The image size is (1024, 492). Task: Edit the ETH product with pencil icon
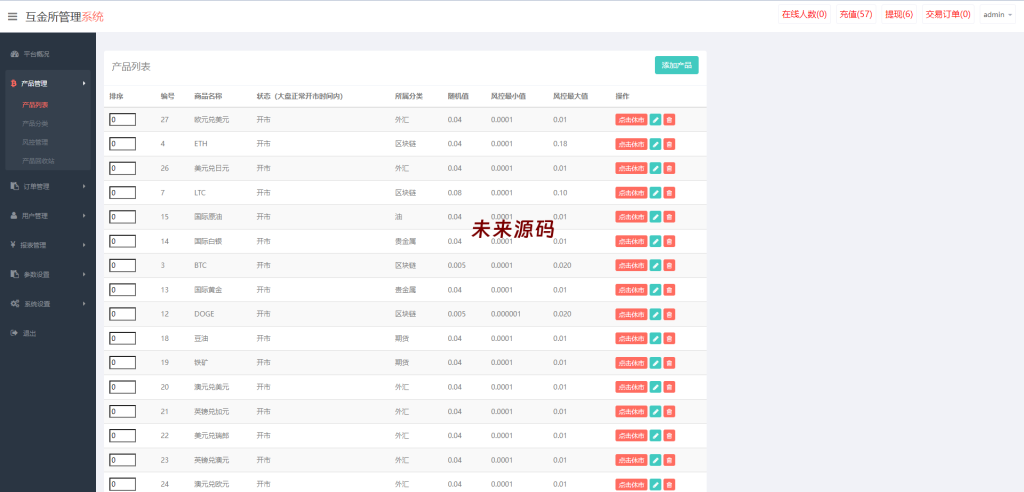(656, 144)
